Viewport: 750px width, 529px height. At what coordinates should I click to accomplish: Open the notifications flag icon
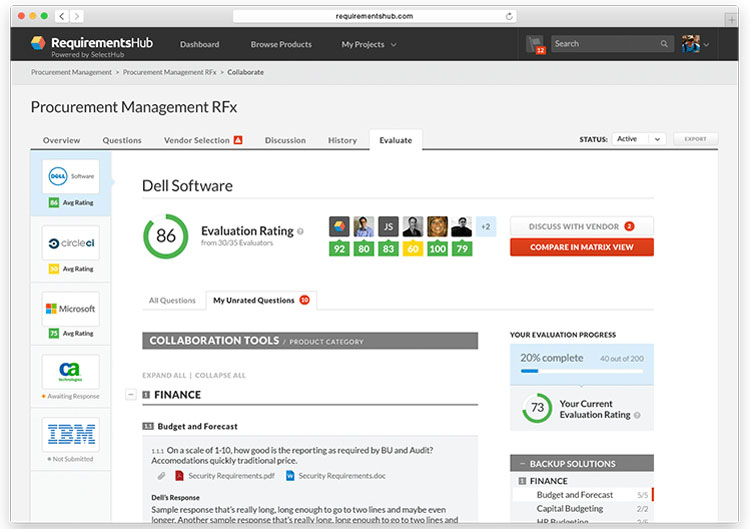(x=535, y=44)
